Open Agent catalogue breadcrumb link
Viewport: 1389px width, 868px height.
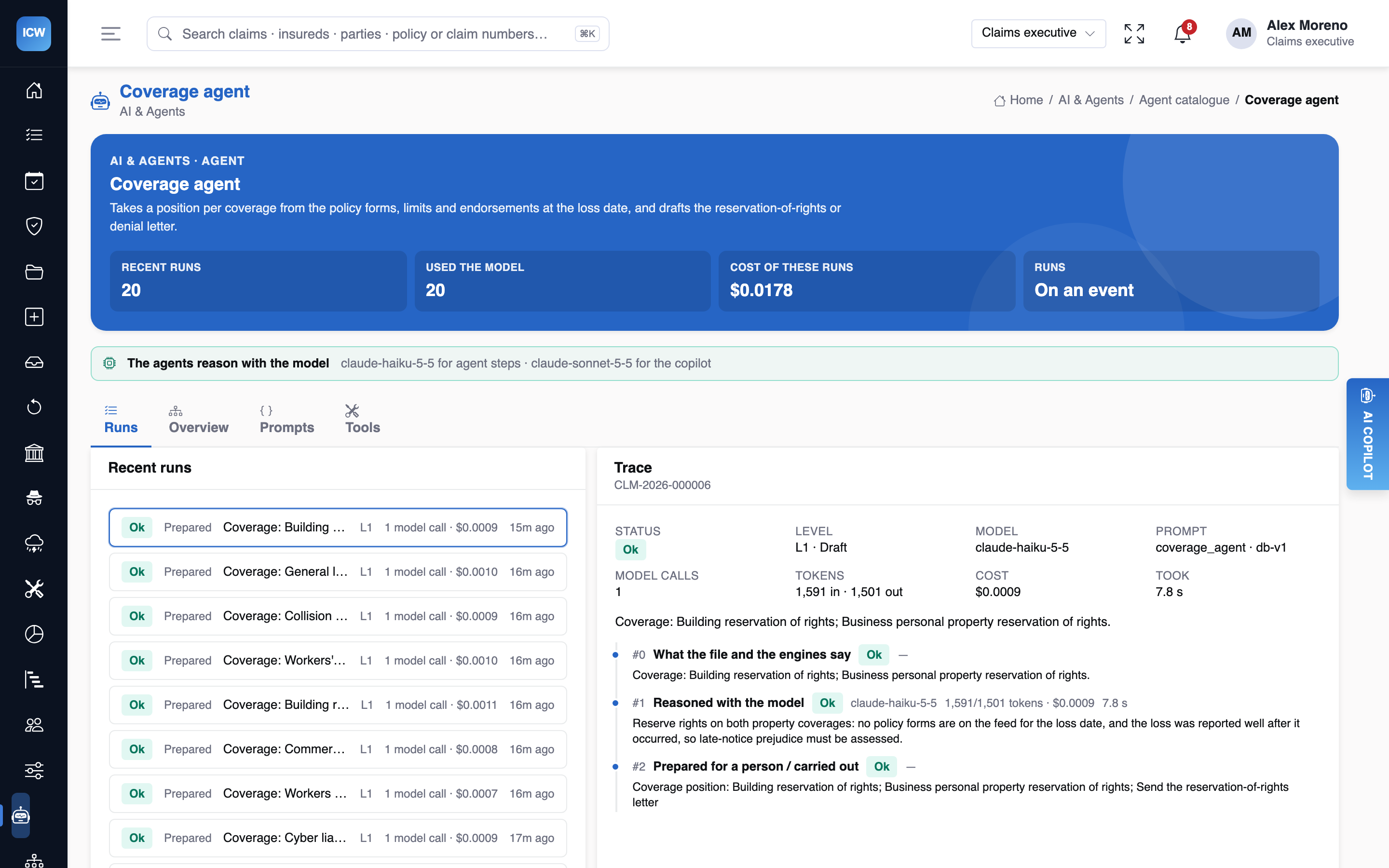click(1184, 100)
